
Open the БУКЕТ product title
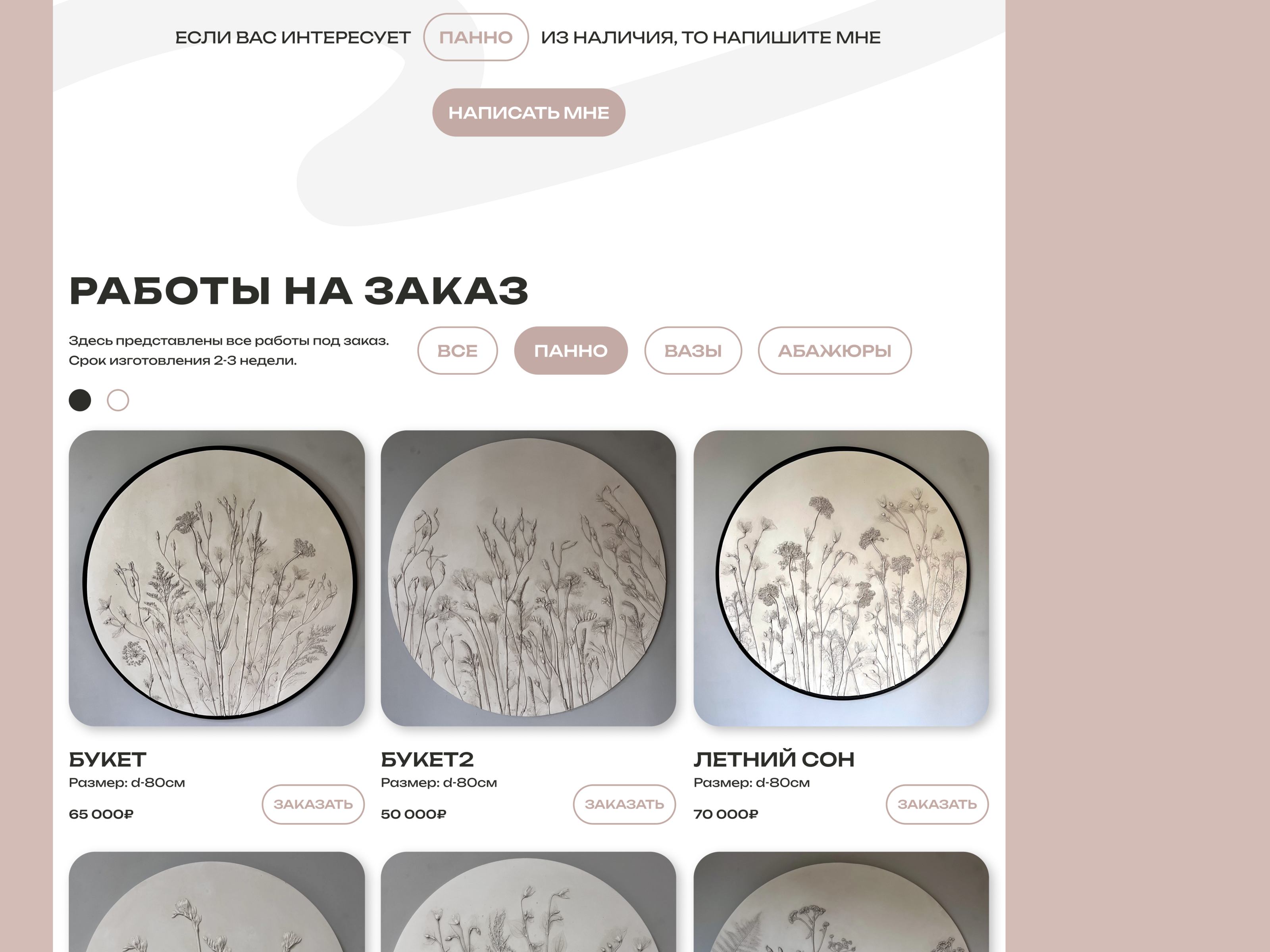click(108, 759)
